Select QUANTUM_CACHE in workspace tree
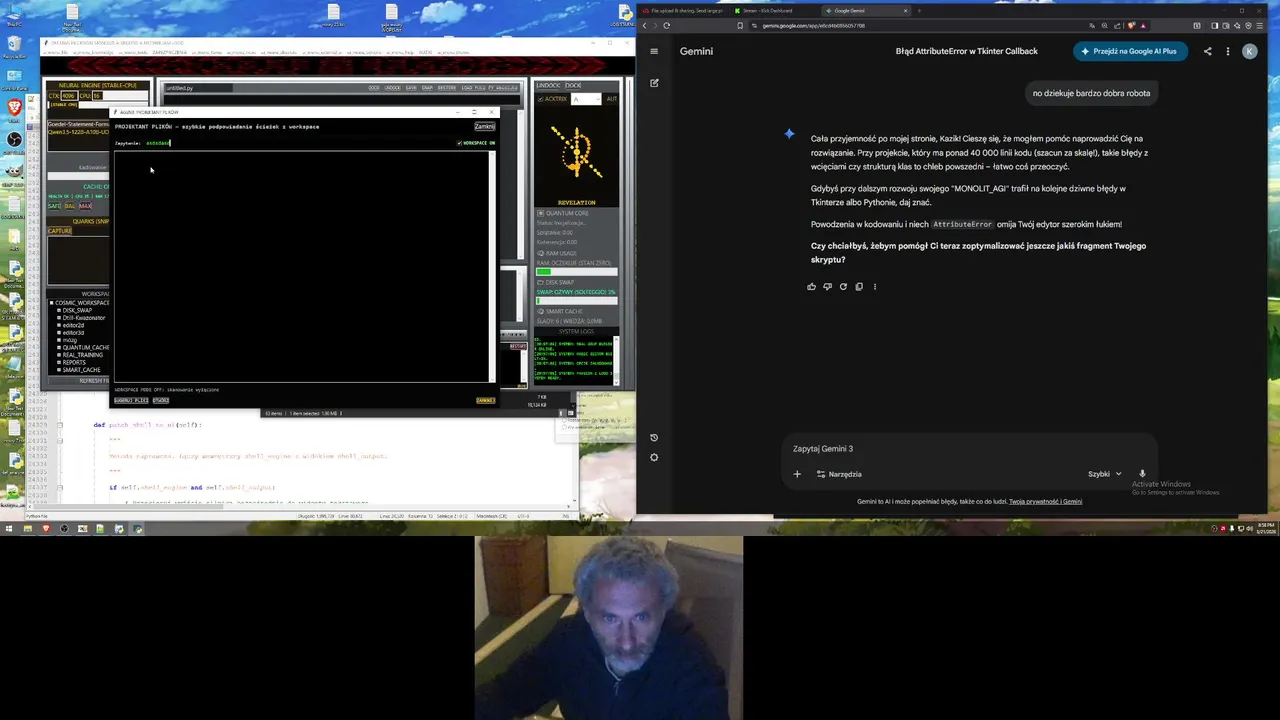This screenshot has height=720, width=1280. tap(85, 347)
